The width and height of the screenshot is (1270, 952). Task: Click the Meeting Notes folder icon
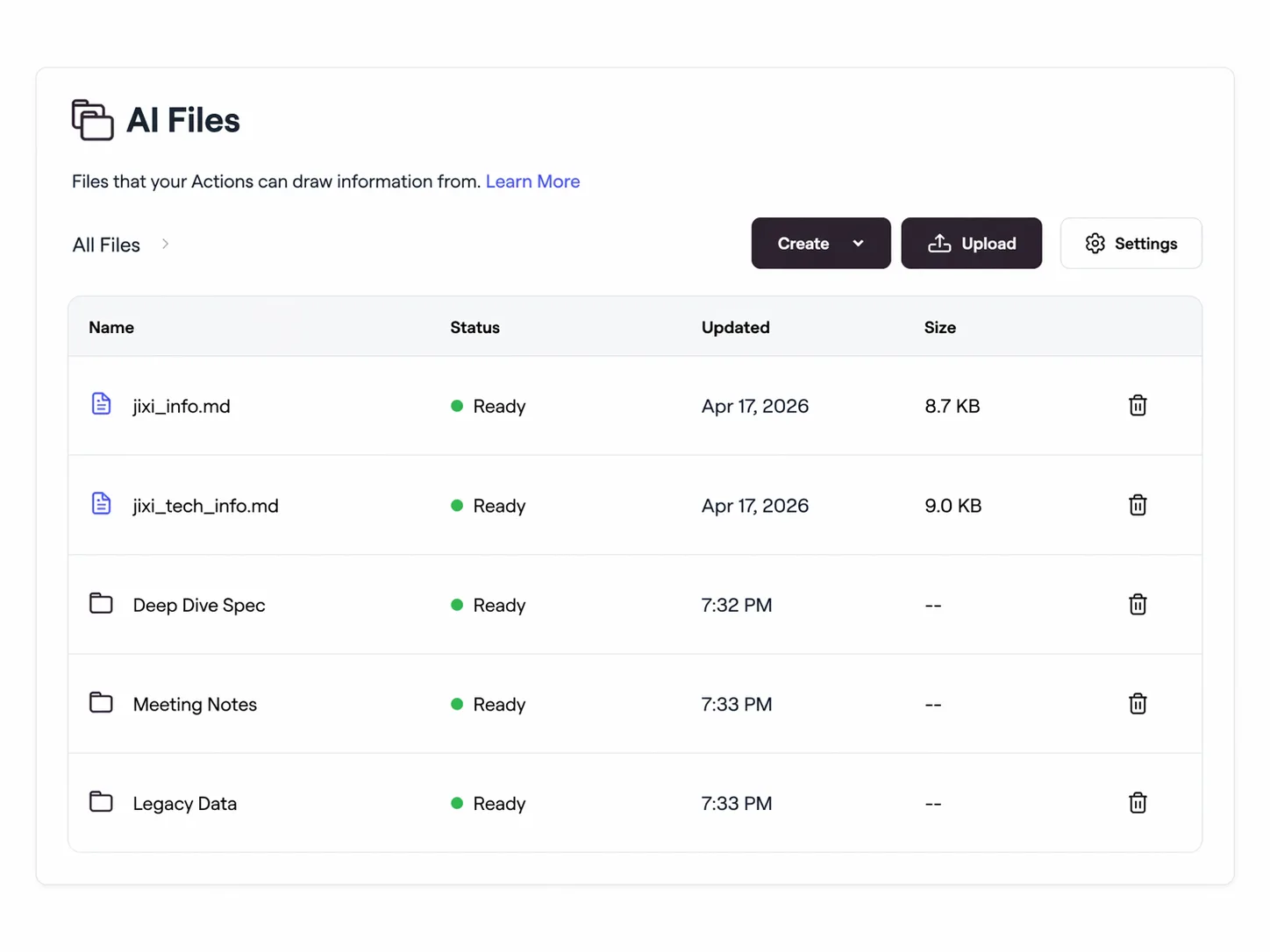[x=101, y=702]
